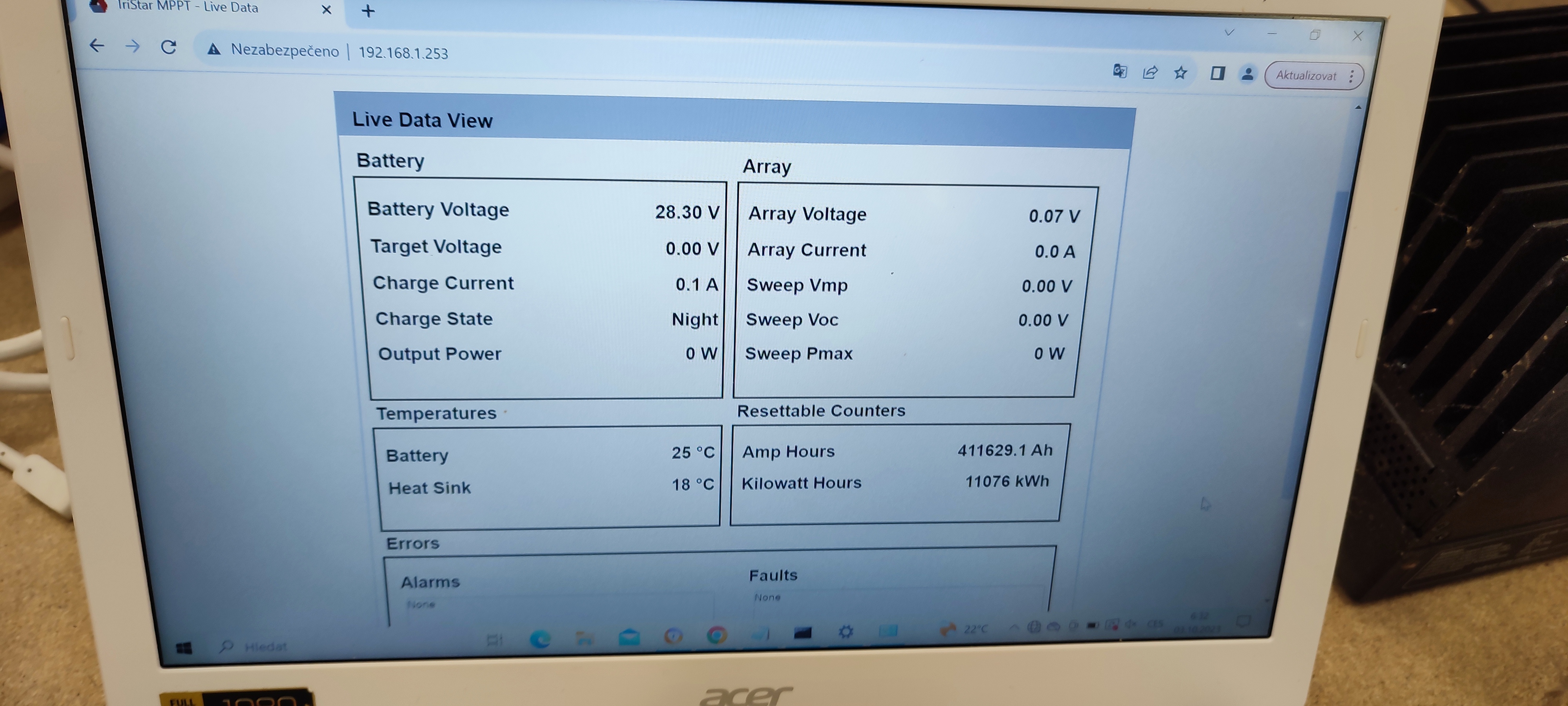The image size is (1568, 706).
Task: Open the three-dot menu beside Aktualizovat
Action: (x=1351, y=76)
